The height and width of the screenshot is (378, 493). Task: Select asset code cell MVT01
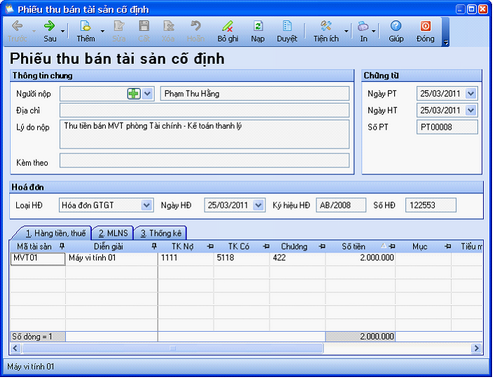click(x=38, y=259)
